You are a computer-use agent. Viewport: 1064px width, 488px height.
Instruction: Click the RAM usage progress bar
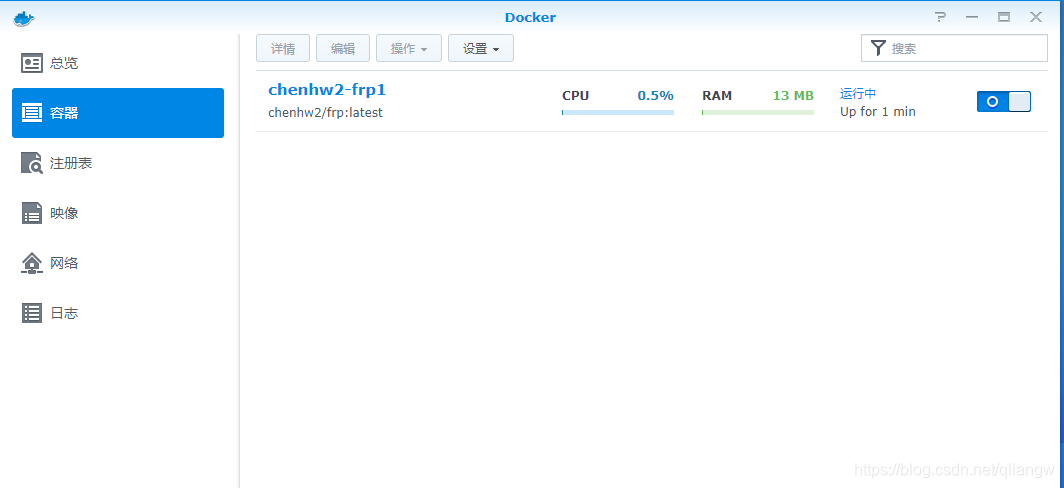pos(758,112)
